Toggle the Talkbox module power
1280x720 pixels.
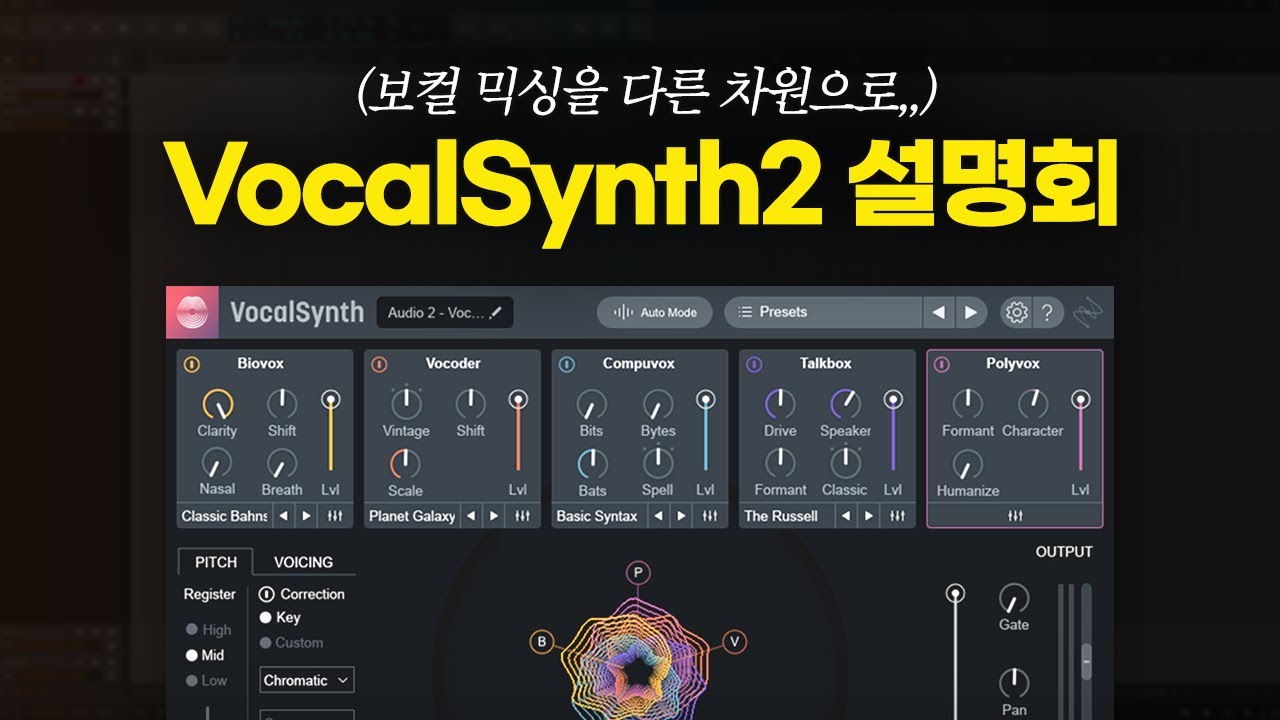(x=754, y=364)
